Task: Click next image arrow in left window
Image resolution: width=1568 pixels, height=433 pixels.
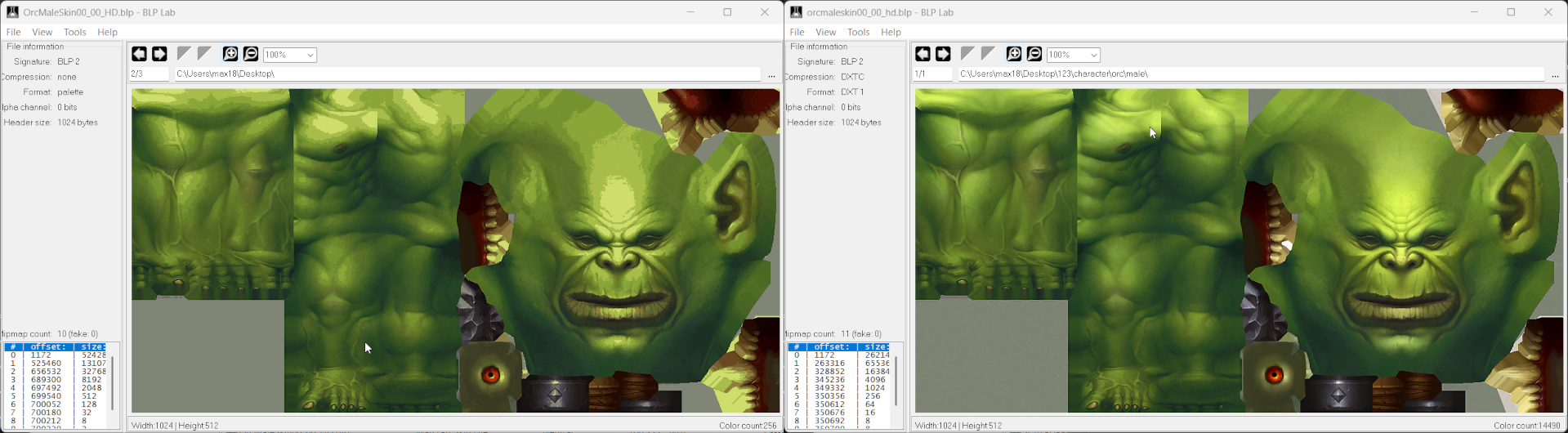Action: pos(159,54)
